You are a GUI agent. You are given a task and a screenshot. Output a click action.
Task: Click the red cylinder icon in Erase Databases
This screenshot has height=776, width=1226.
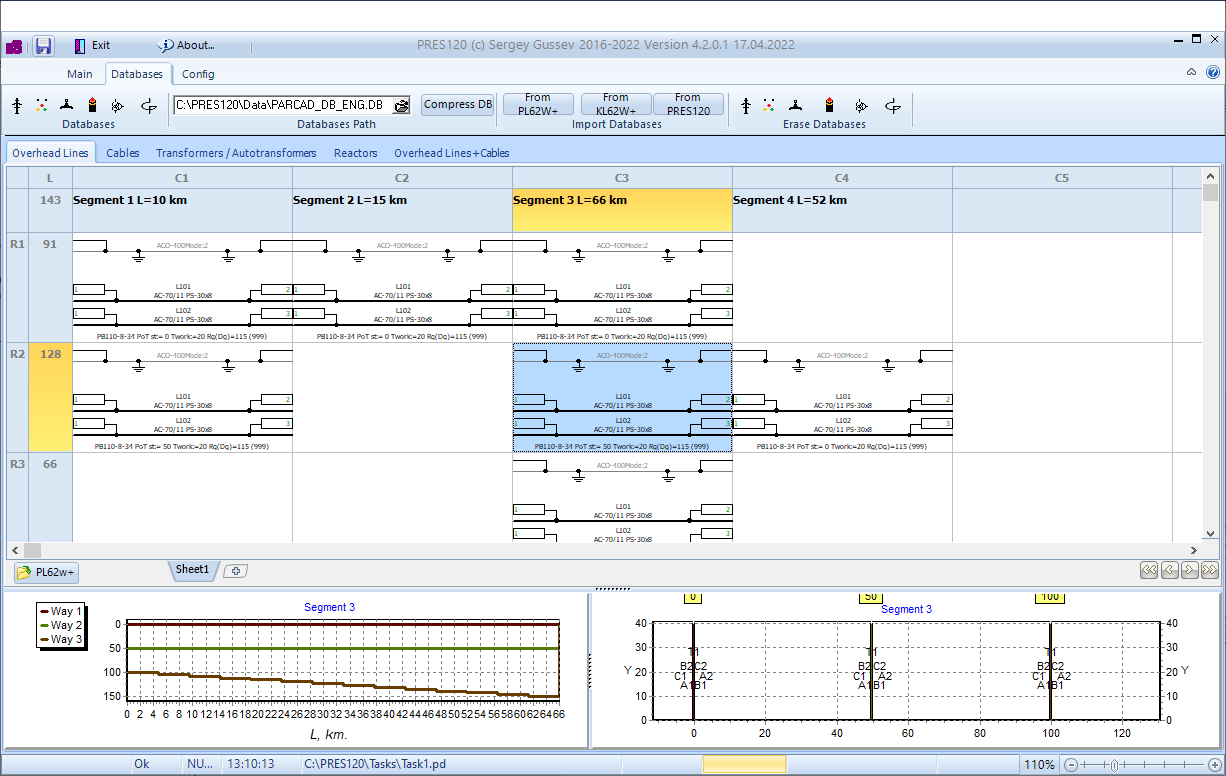(x=829, y=105)
